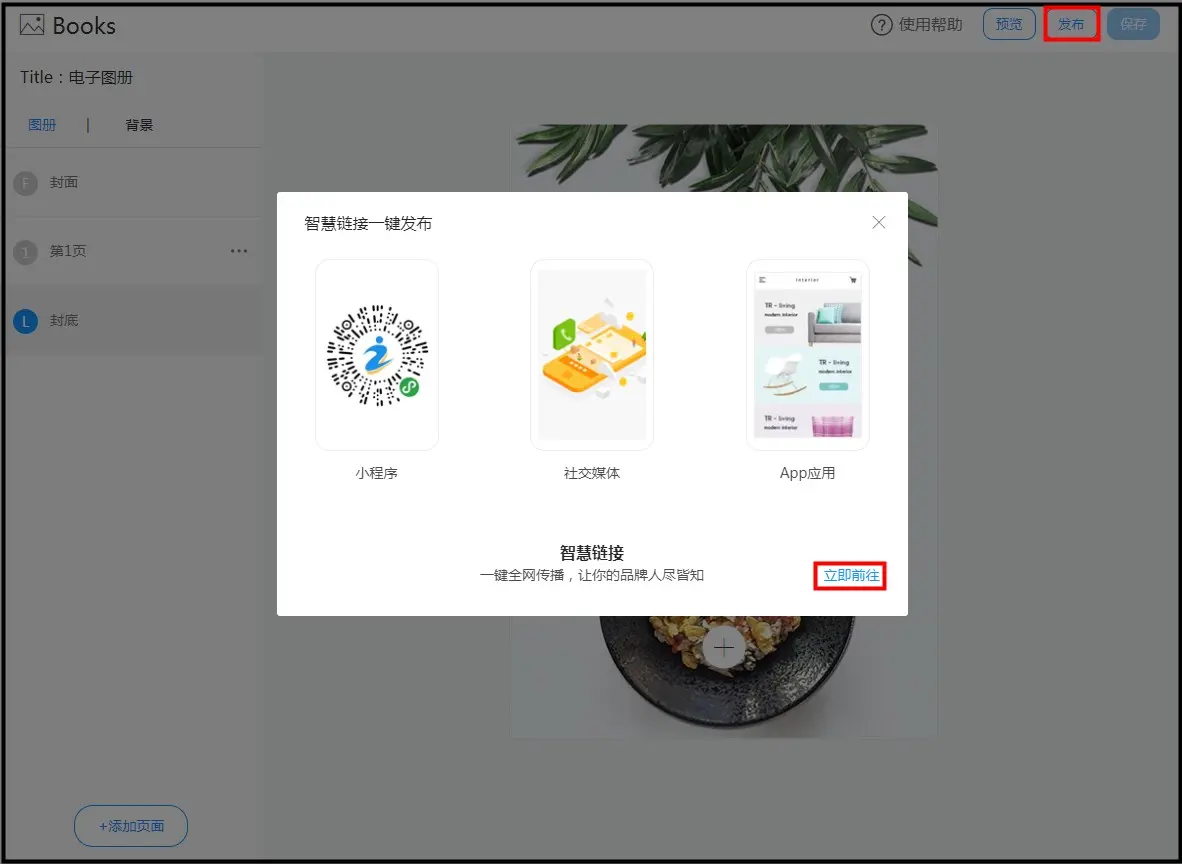Image resolution: width=1182 pixels, height=864 pixels.
Task: Click the Books picture logo icon
Action: (x=32, y=25)
